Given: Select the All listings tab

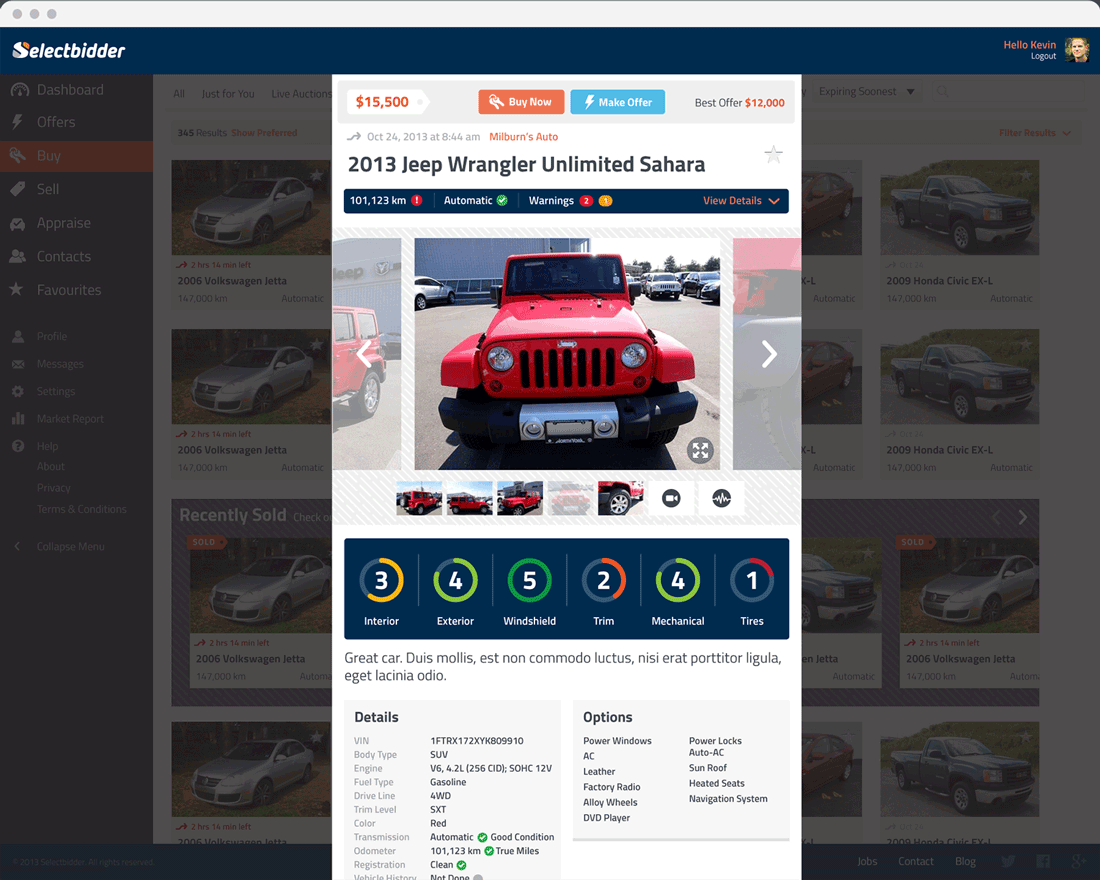Looking at the screenshot, I should [179, 94].
